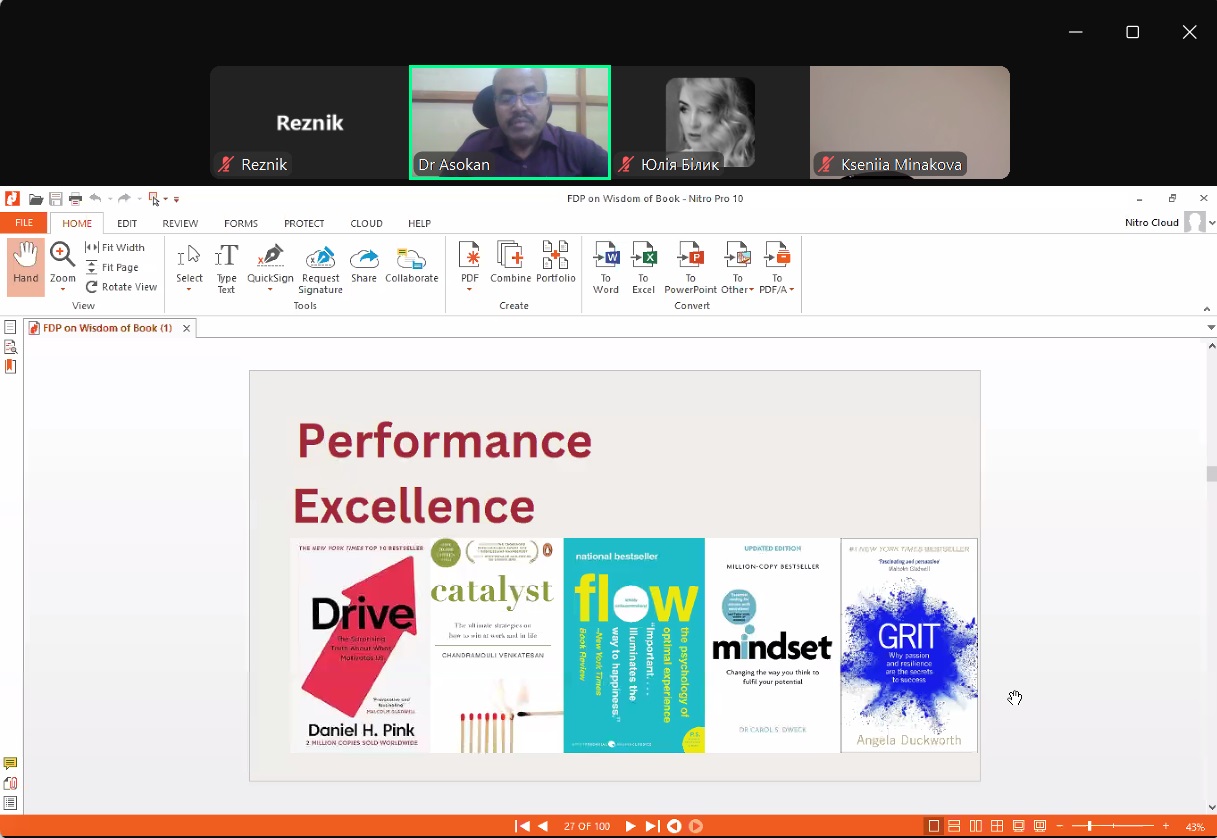Open the customize quick access toolbar dropdown
1217x838 pixels.
click(177, 199)
